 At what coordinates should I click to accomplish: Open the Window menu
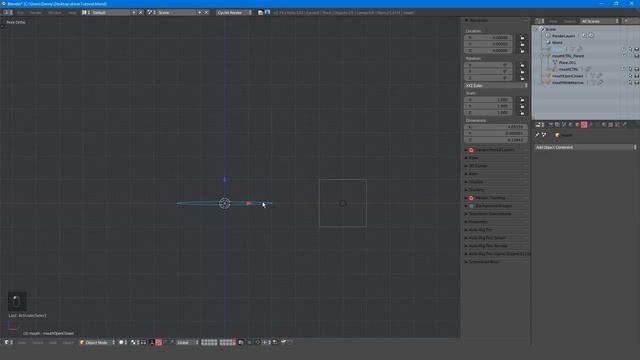pyautogui.click(x=55, y=13)
